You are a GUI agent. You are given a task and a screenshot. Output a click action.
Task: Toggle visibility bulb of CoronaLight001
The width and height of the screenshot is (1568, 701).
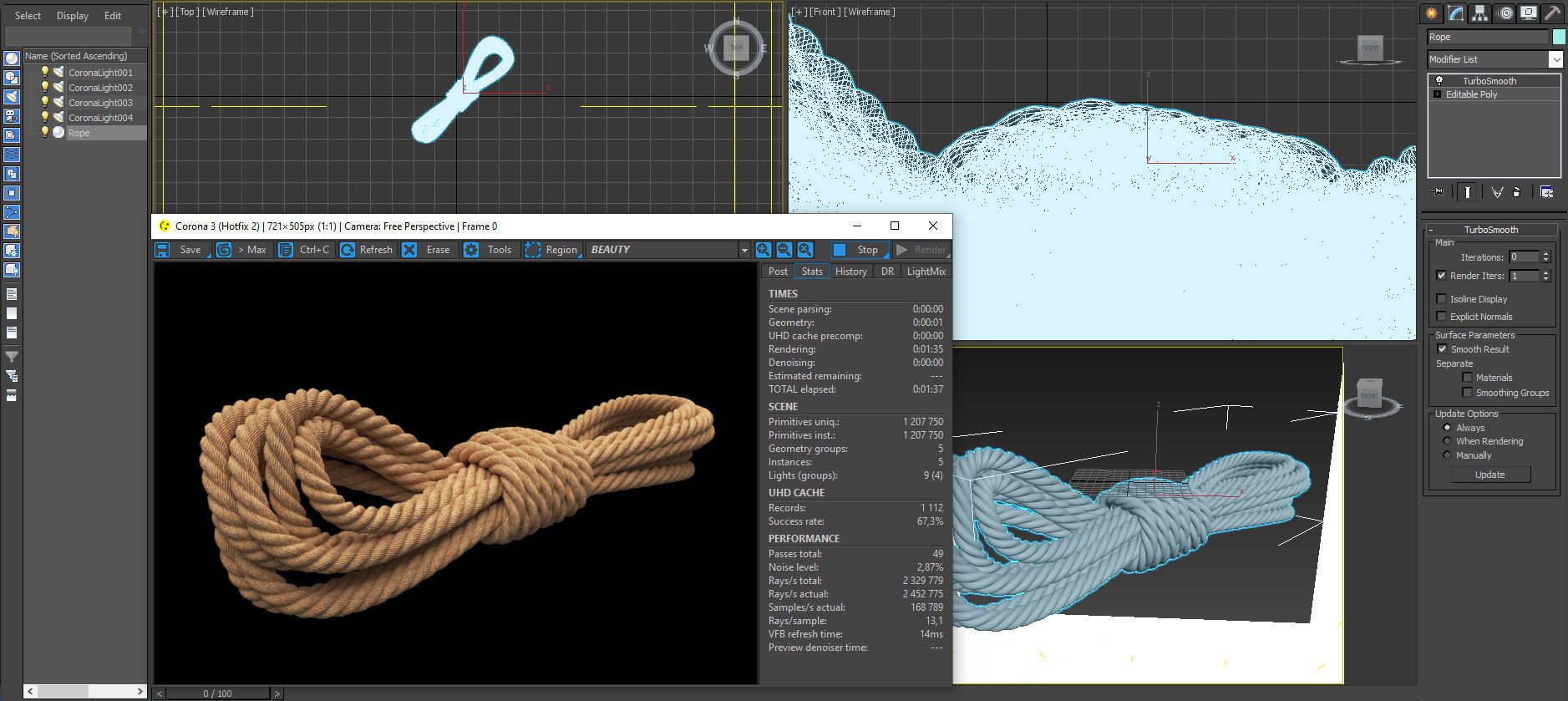point(45,72)
